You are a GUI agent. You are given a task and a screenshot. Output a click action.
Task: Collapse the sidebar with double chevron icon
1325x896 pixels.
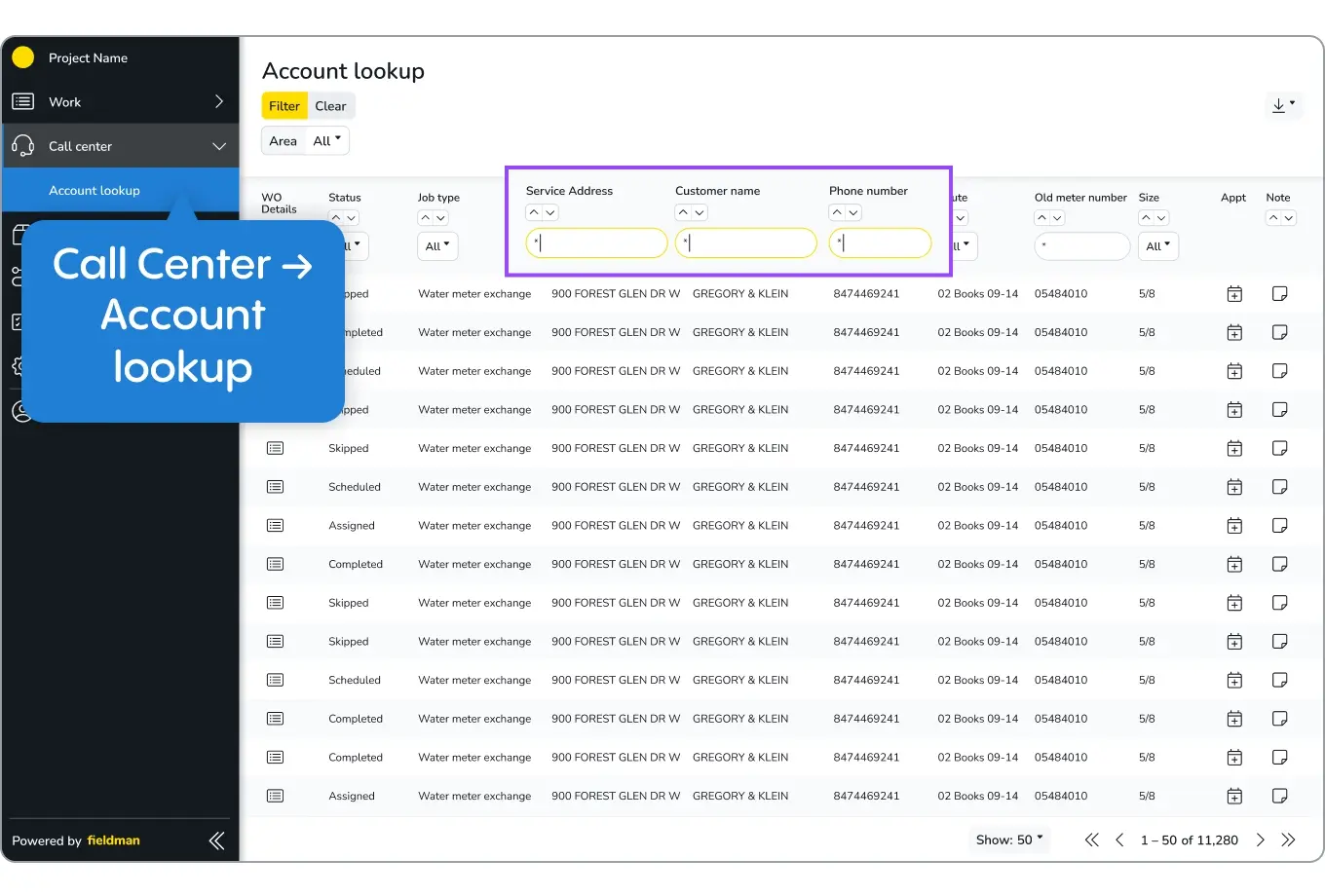tap(217, 840)
